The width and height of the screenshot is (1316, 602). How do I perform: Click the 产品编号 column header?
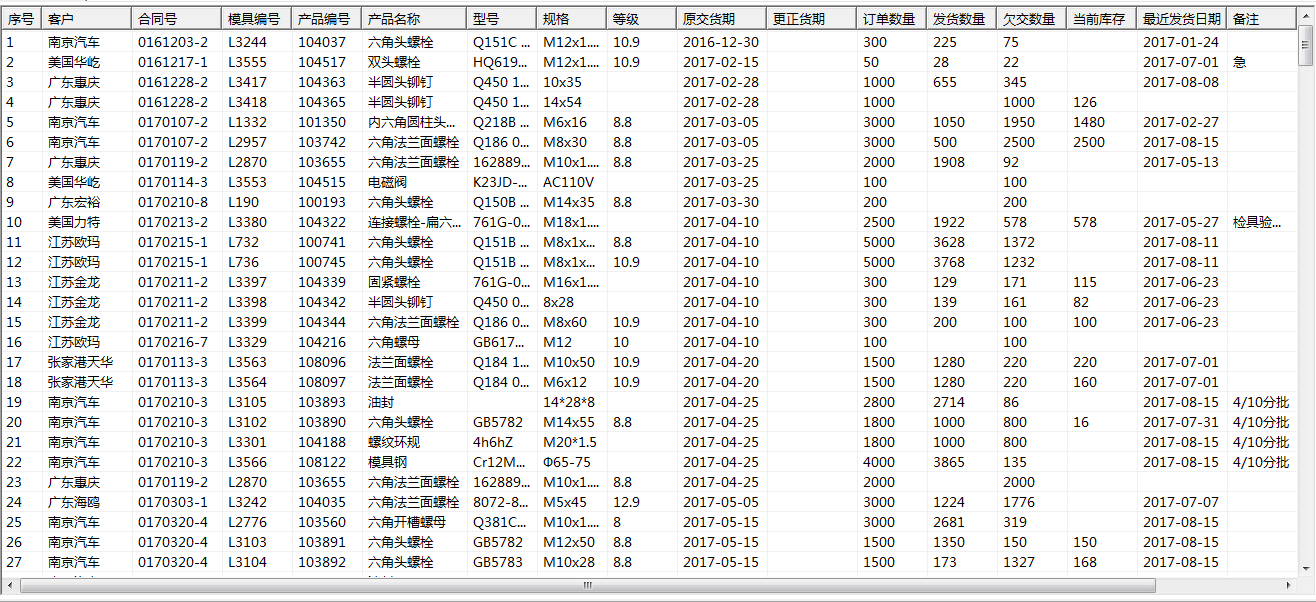[327, 19]
